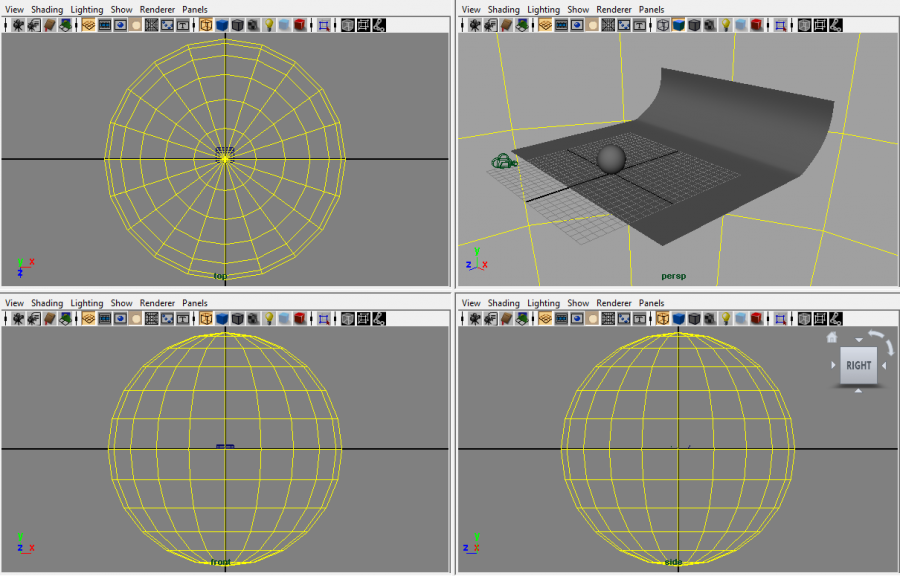Expand the Show menu in side viewport
This screenshot has height=576, width=900.
tap(578, 303)
